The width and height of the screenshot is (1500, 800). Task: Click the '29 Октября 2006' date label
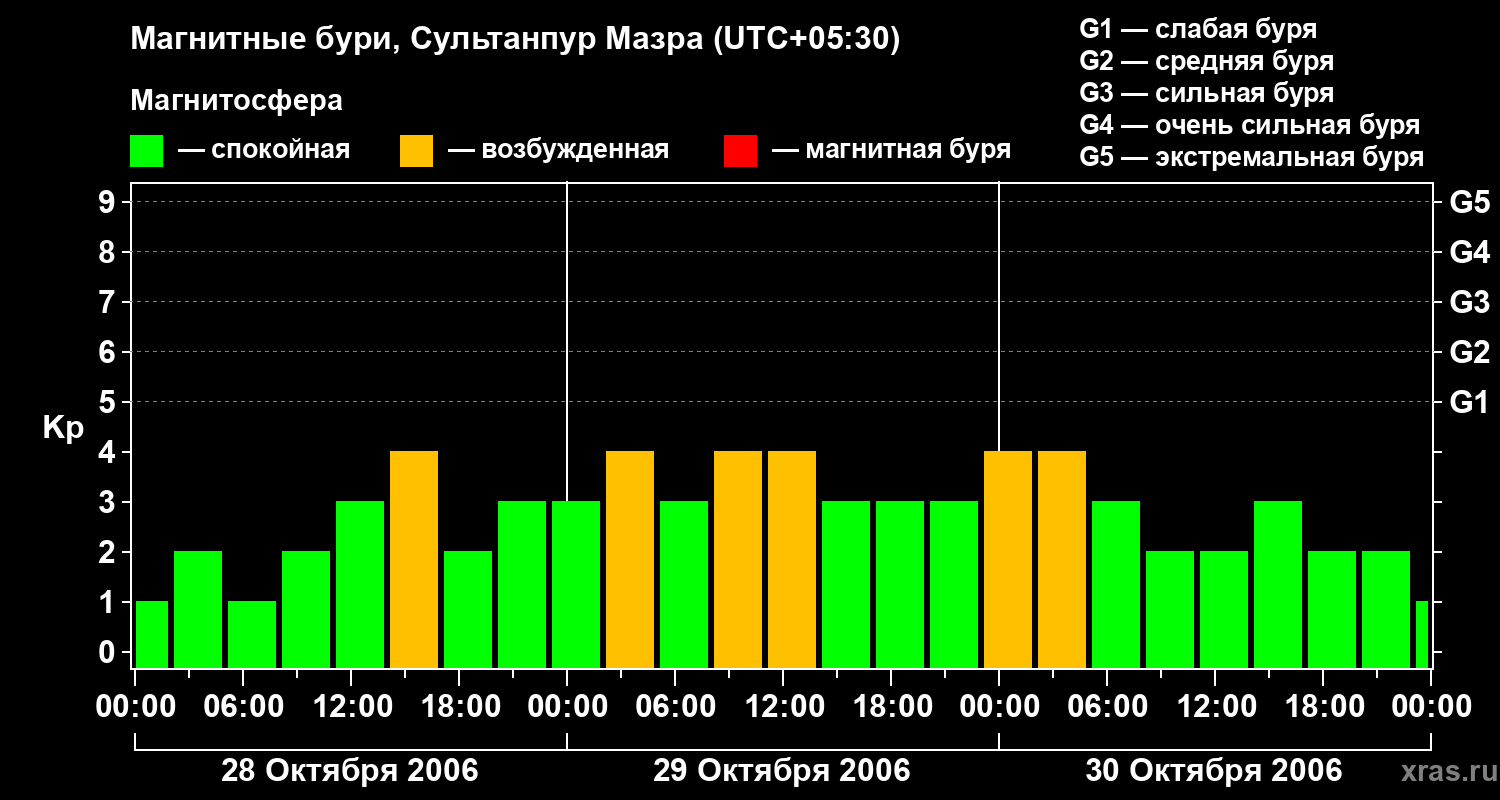782,771
